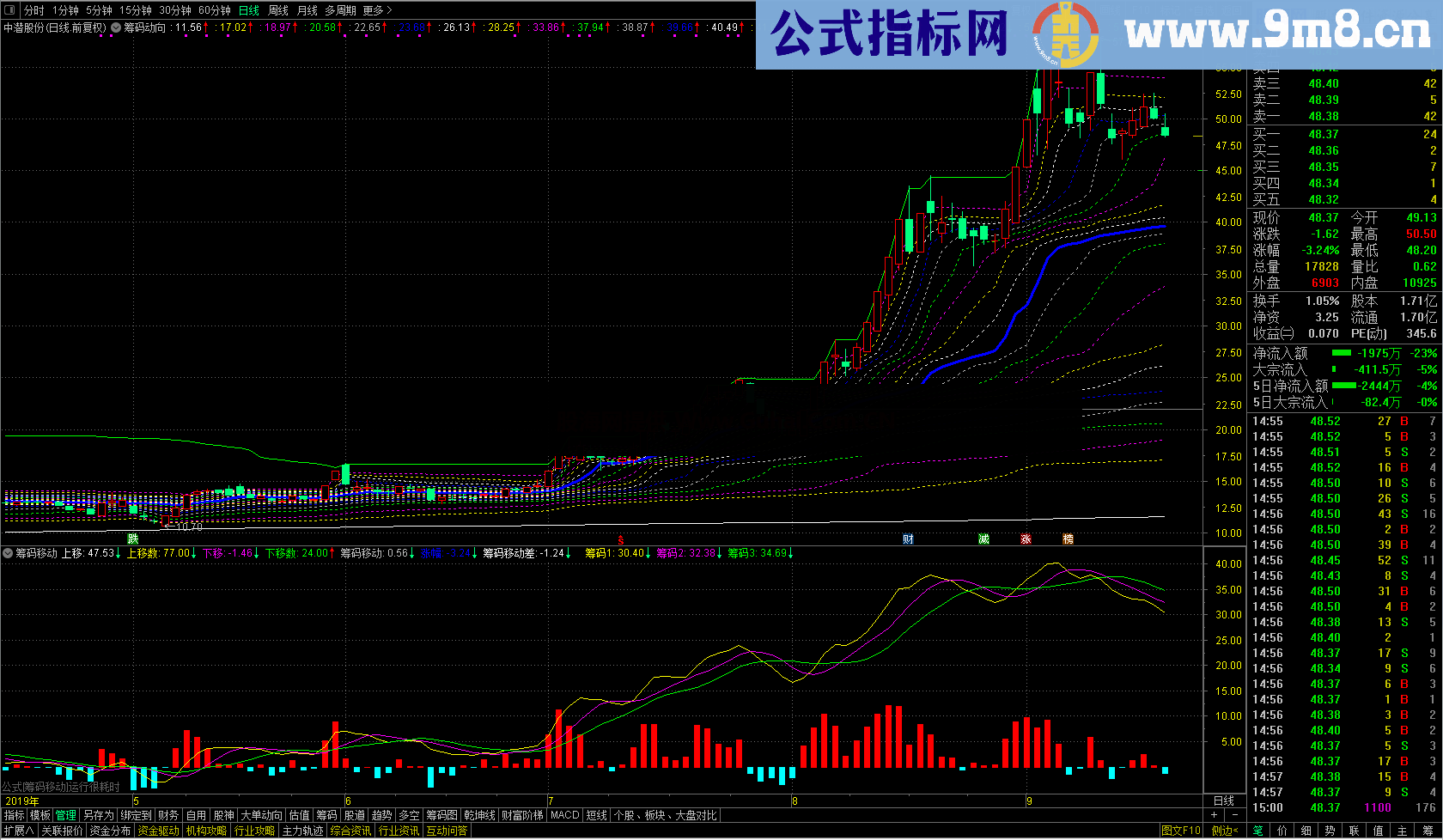
Task: Select the 势 intraday trend icon in bottom-right bar
Action: 1329,831
